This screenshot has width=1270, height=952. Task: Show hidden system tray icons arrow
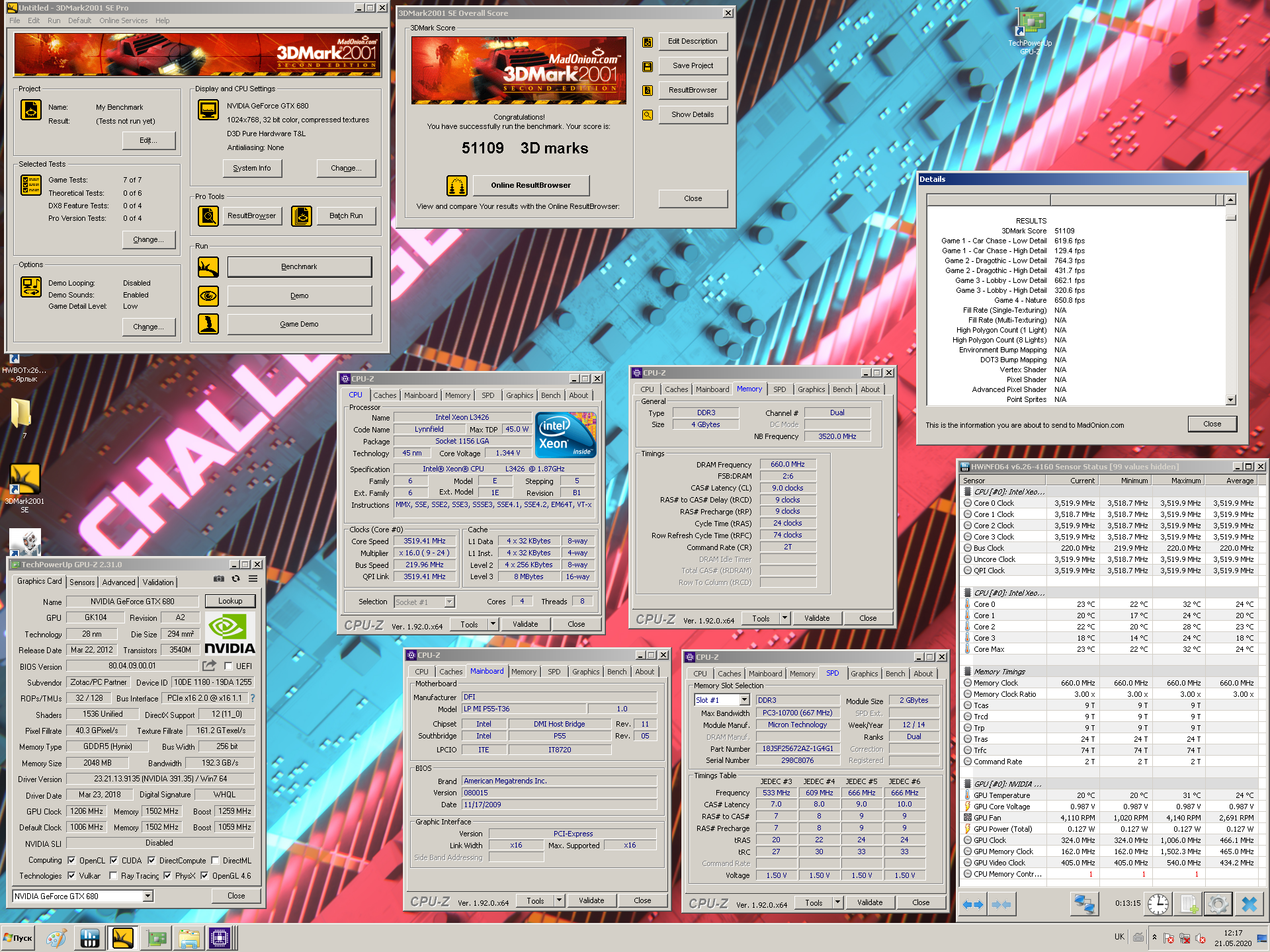[1154, 937]
